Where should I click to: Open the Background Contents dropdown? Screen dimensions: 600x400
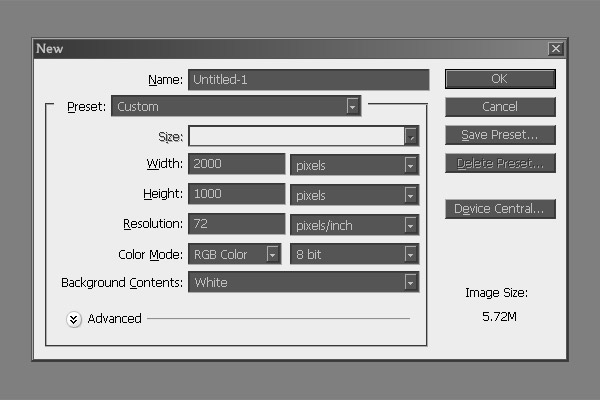410,283
